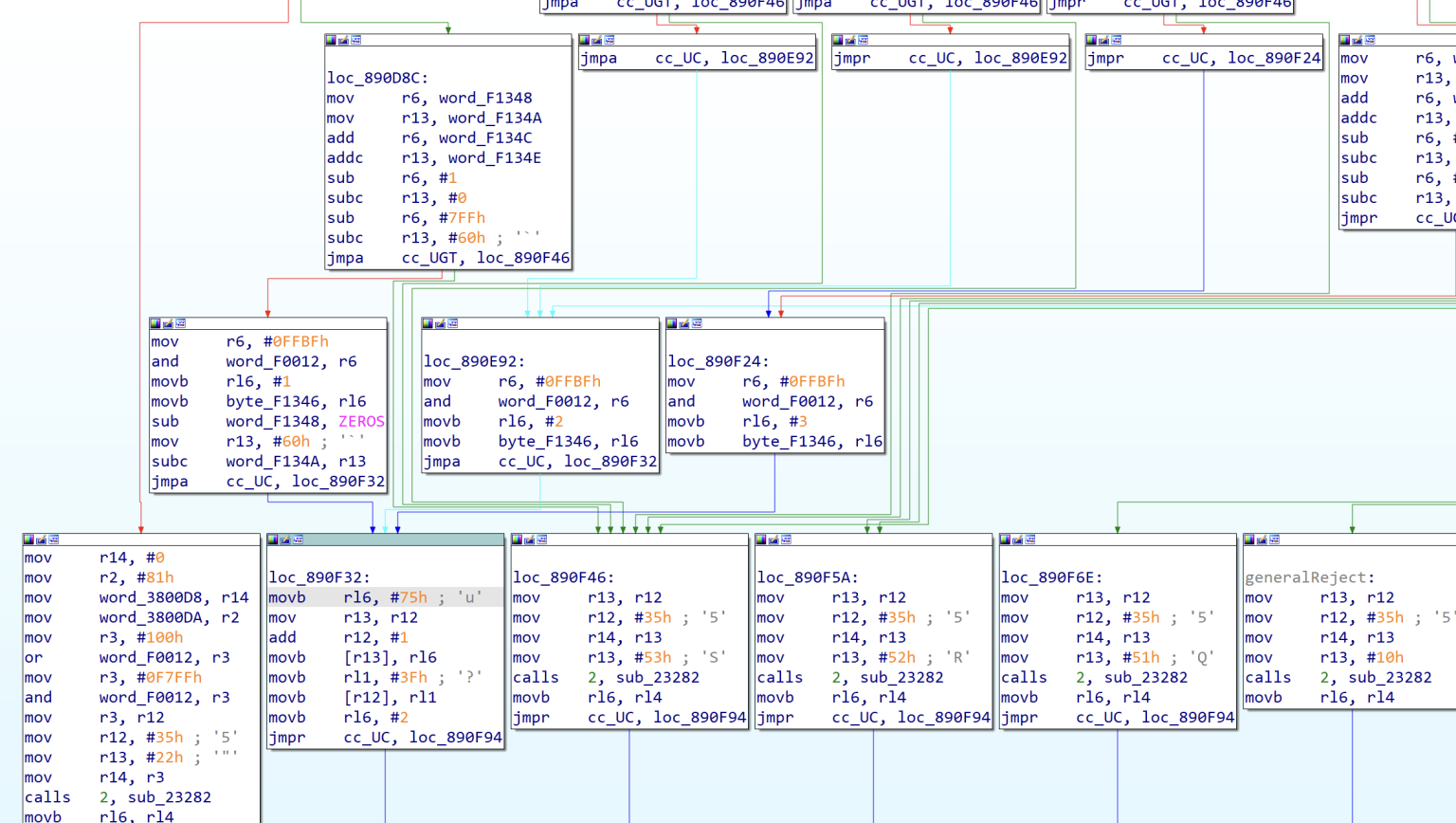This screenshot has width=1456, height=823.
Task: Click the pencil icon on the loc_890F46 block
Action: 530,540
